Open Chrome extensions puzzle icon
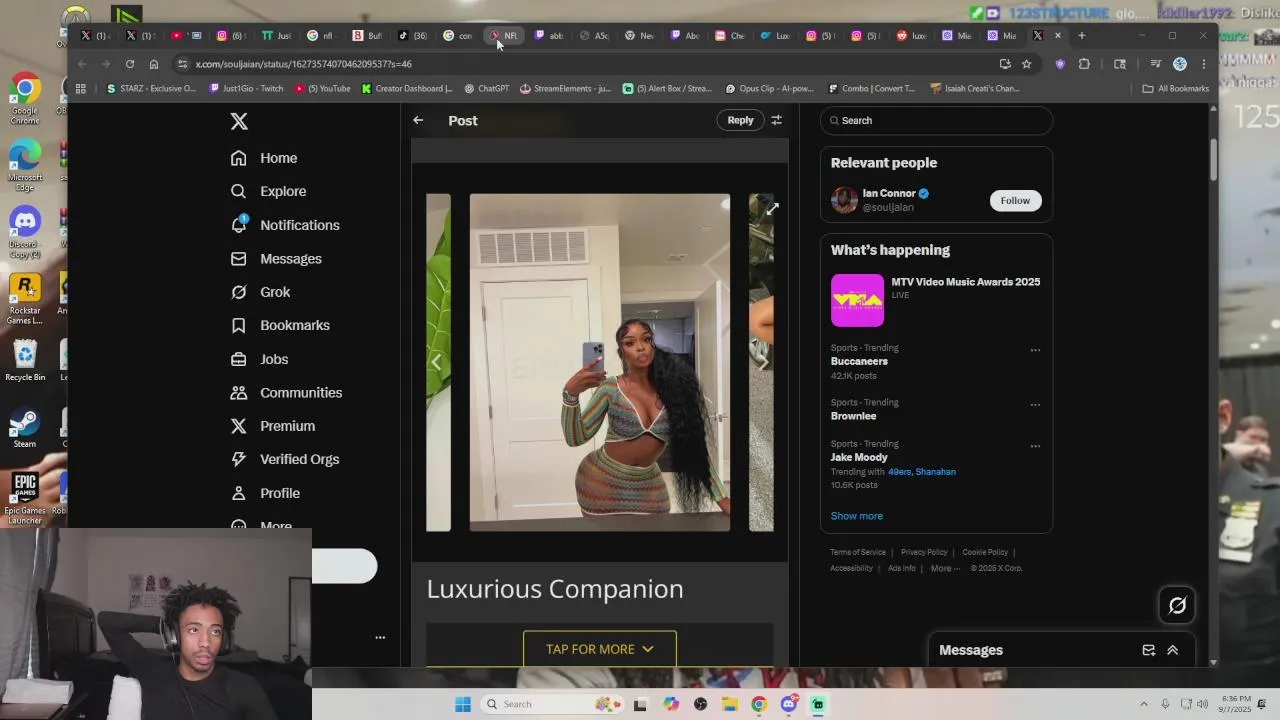This screenshot has height=720, width=1280. tap(1084, 64)
